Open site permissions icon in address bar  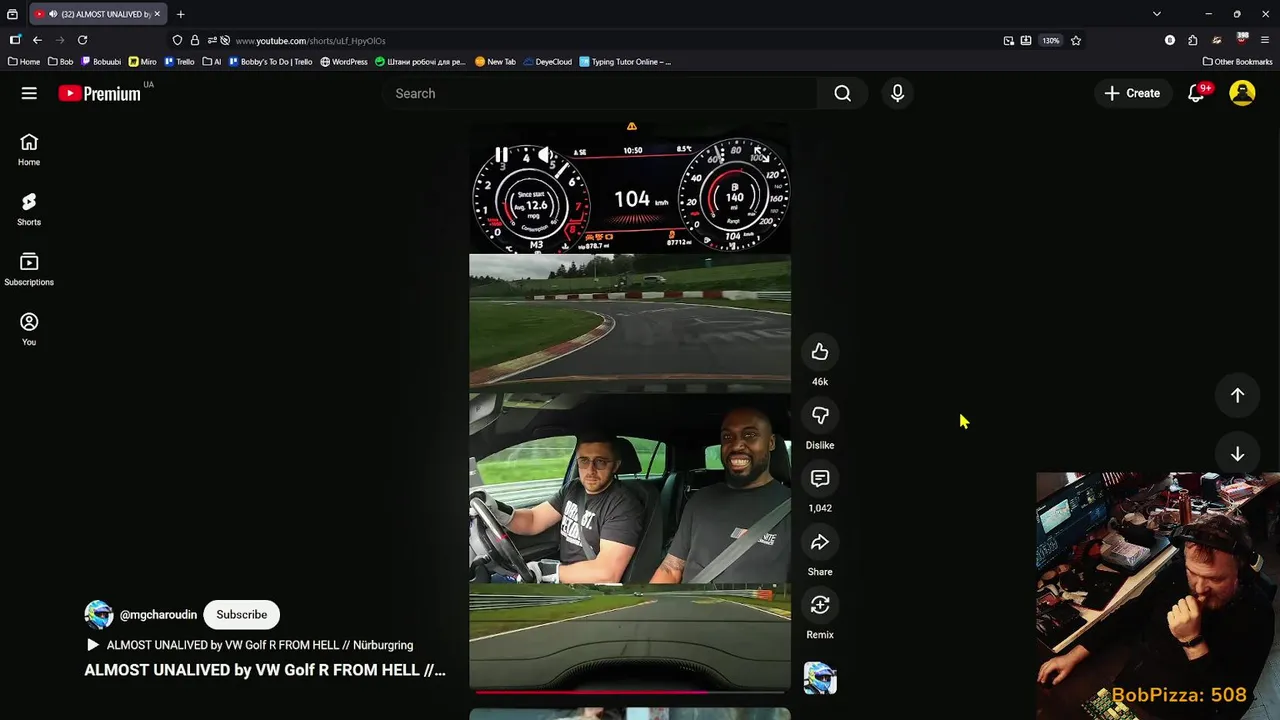(x=211, y=40)
